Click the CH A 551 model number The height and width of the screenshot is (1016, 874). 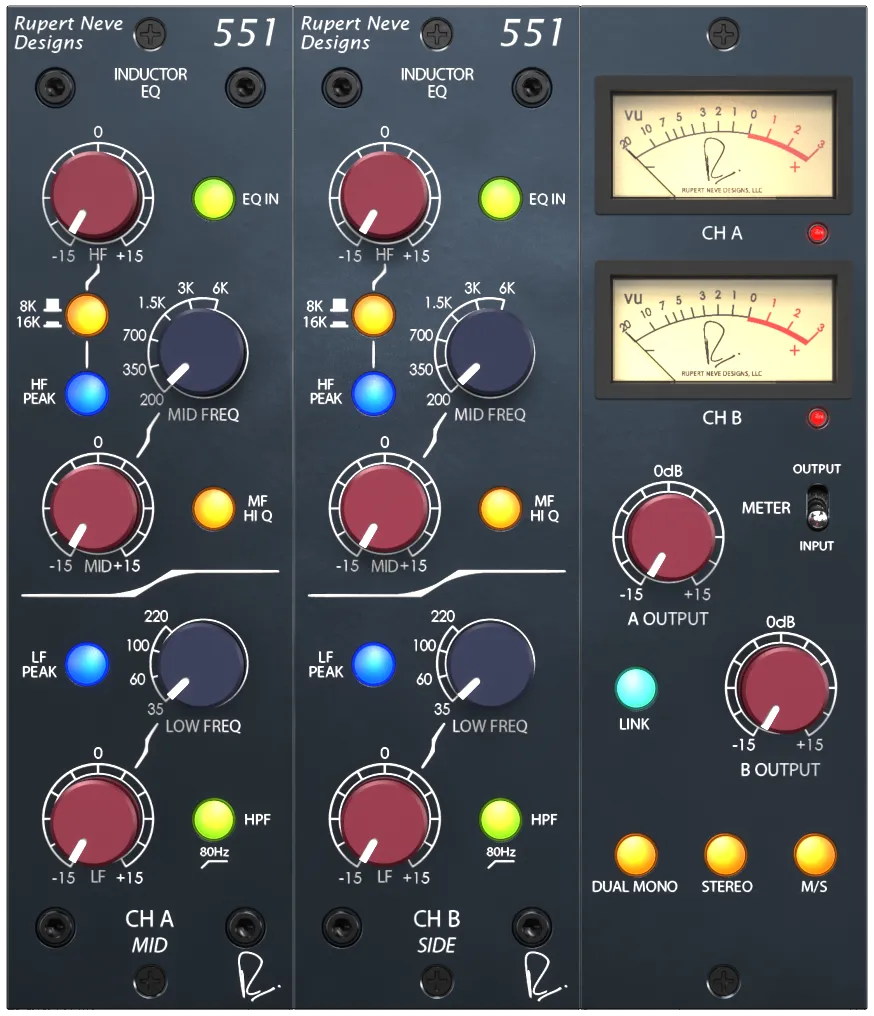pyautogui.click(x=246, y=33)
